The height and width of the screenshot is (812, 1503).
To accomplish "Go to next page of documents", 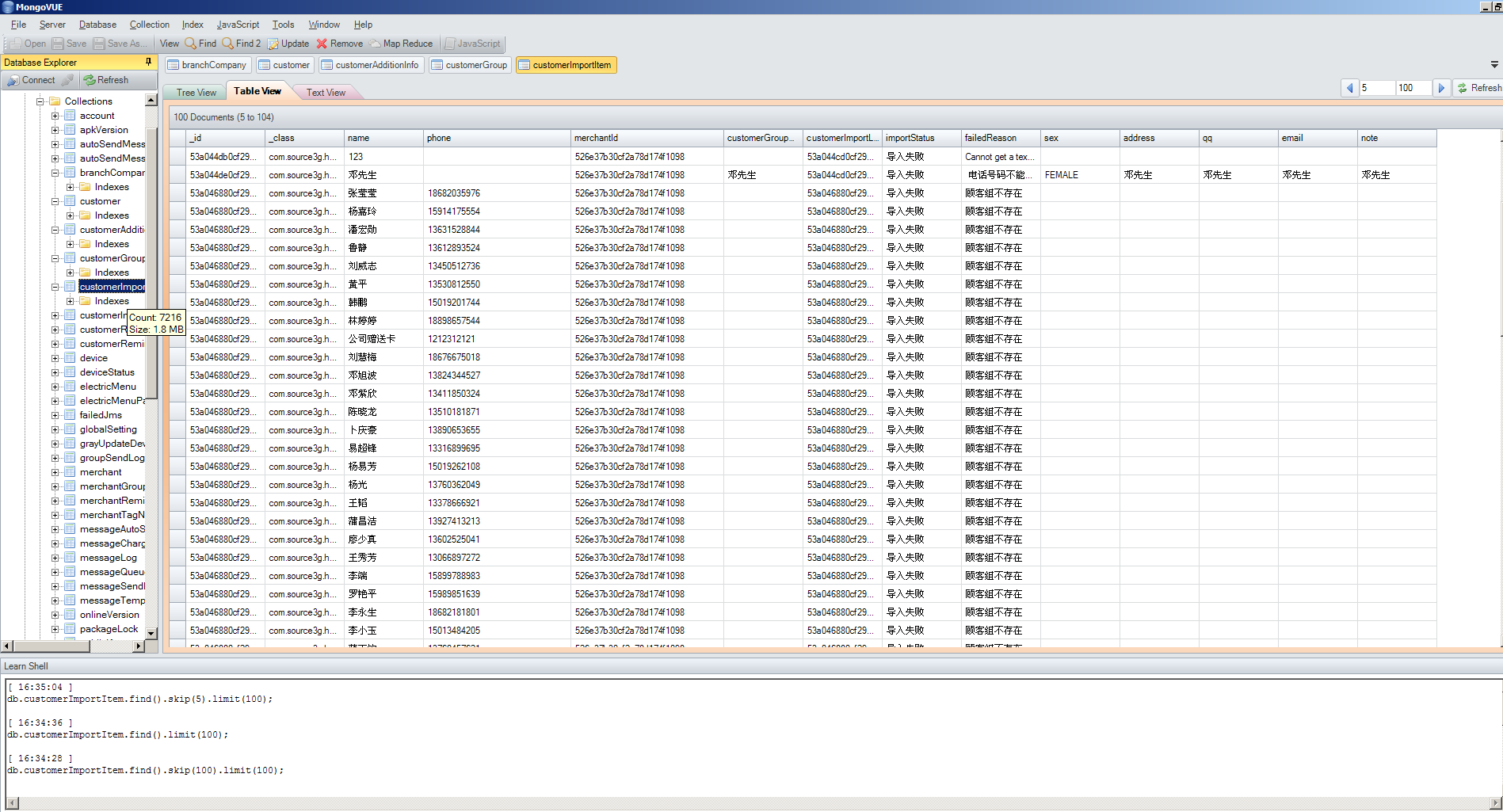I will click(1442, 88).
